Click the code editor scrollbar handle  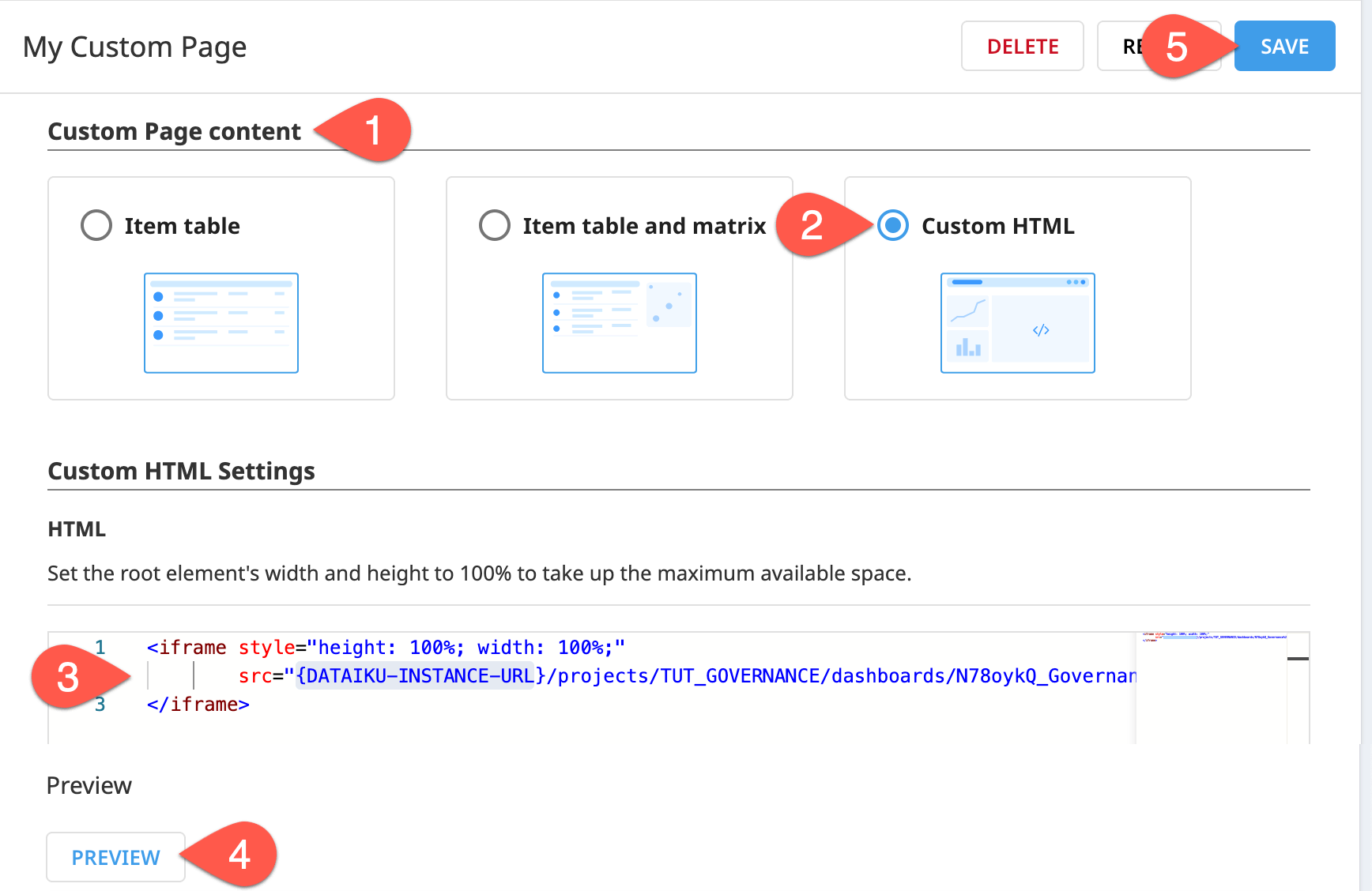(x=1298, y=659)
